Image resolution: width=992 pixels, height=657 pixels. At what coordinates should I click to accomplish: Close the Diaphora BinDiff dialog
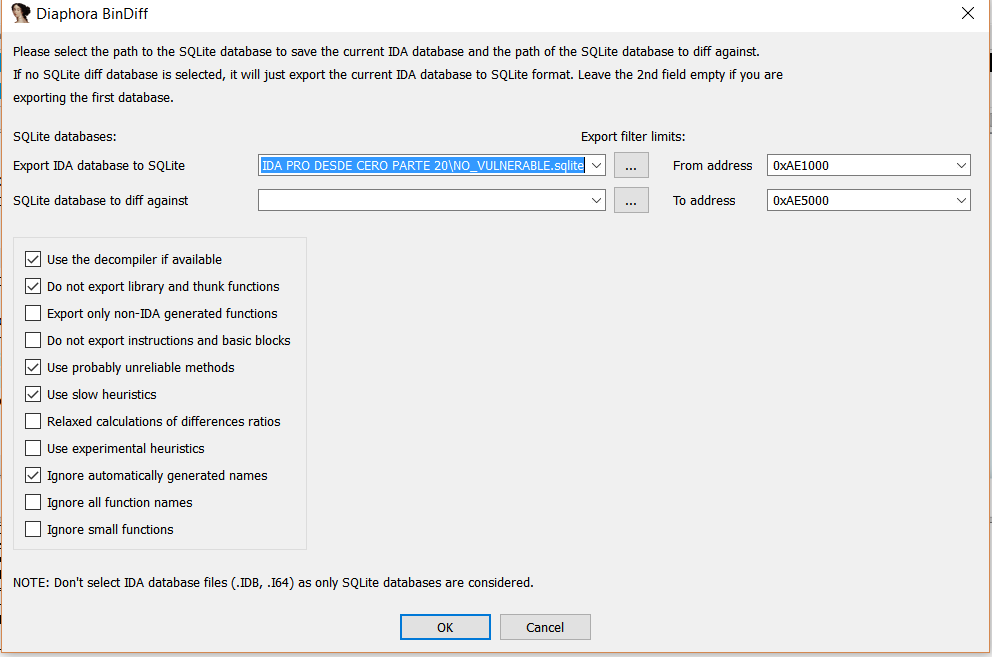click(967, 14)
